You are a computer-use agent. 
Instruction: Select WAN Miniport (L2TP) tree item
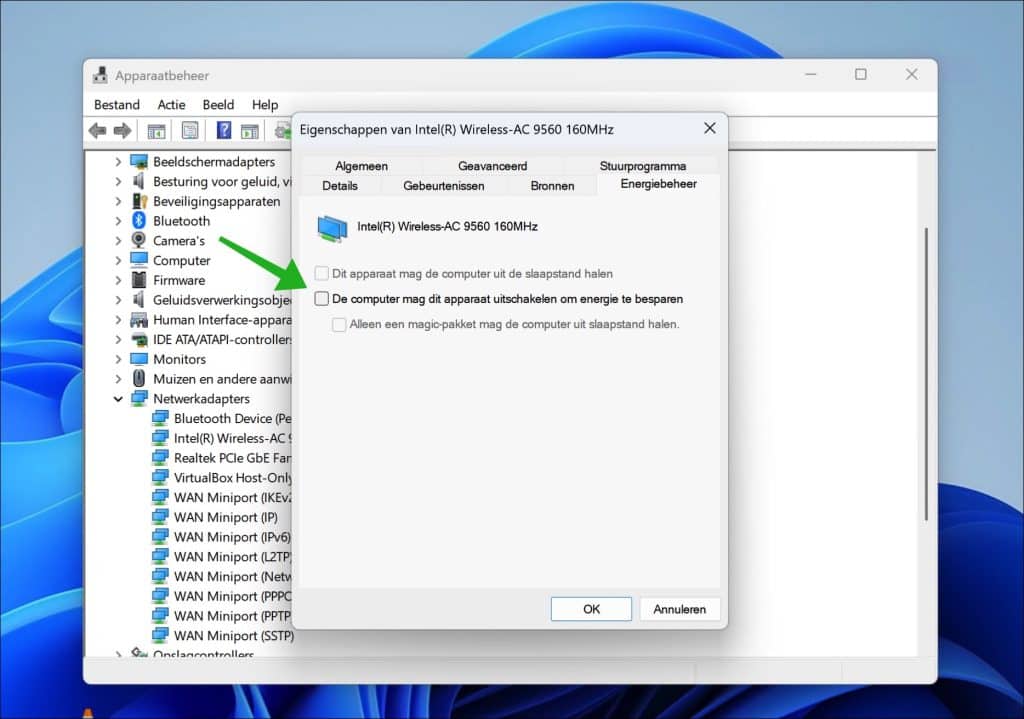click(232, 556)
